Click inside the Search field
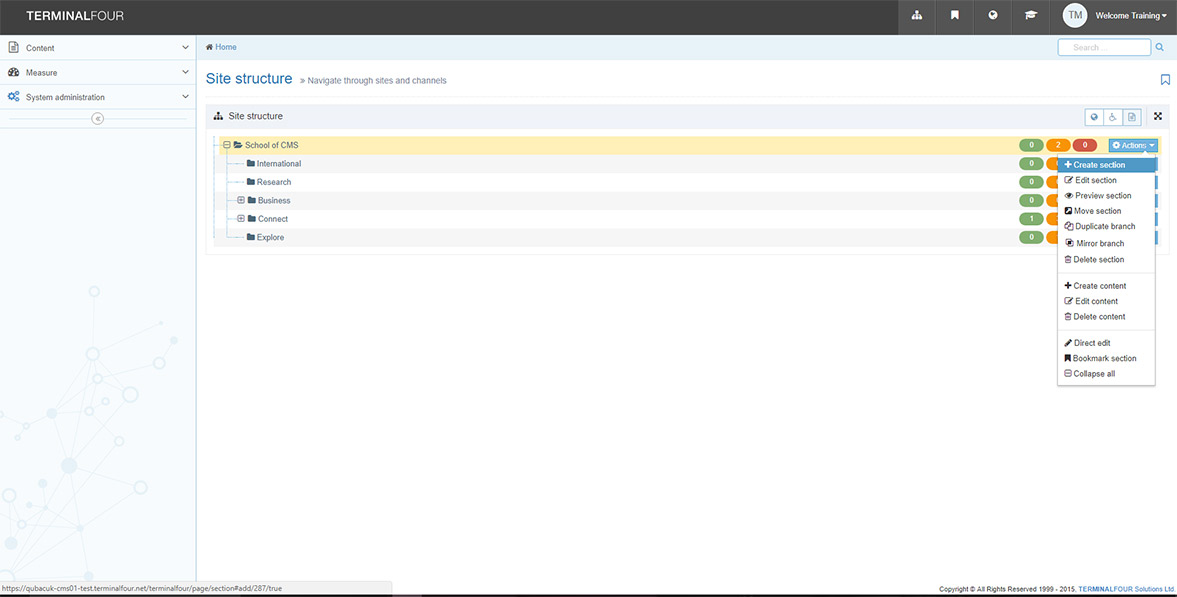1177x597 pixels. coord(1104,46)
